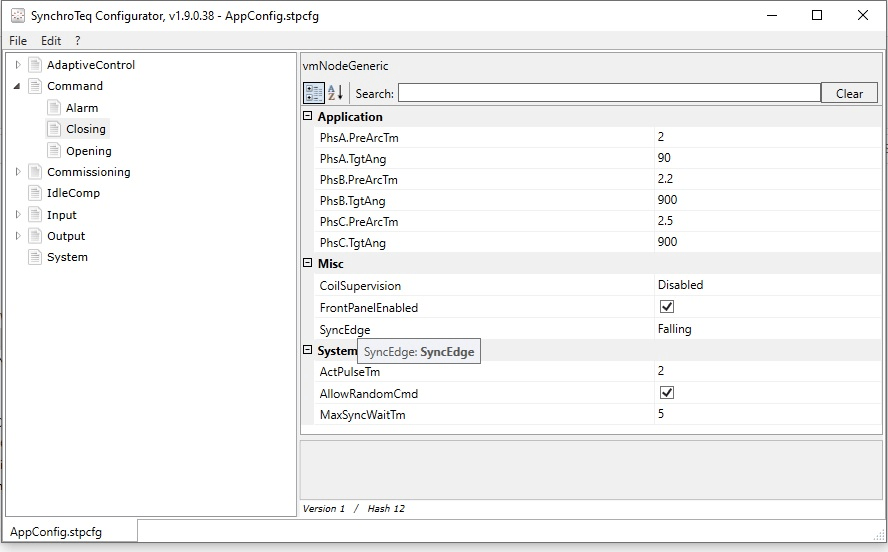Open the File menu
This screenshot has width=888, height=552.
[x=18, y=41]
